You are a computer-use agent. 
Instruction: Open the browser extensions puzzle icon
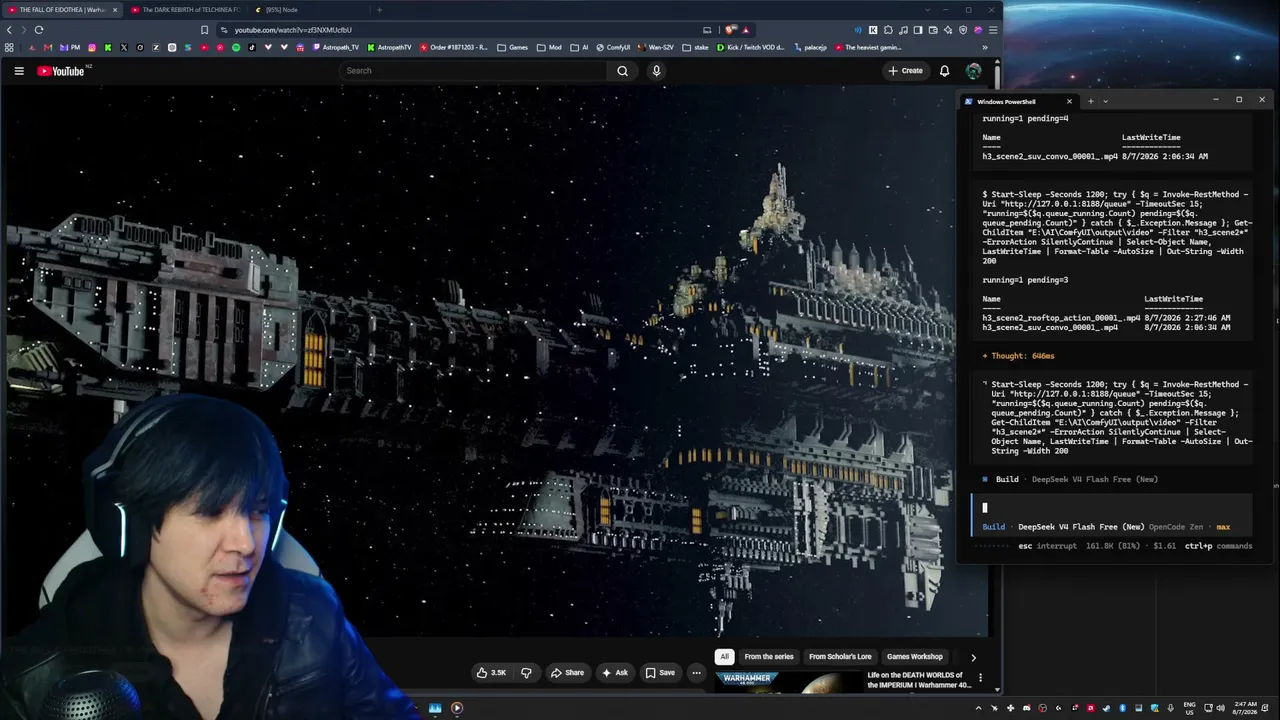pyautogui.click(x=887, y=30)
